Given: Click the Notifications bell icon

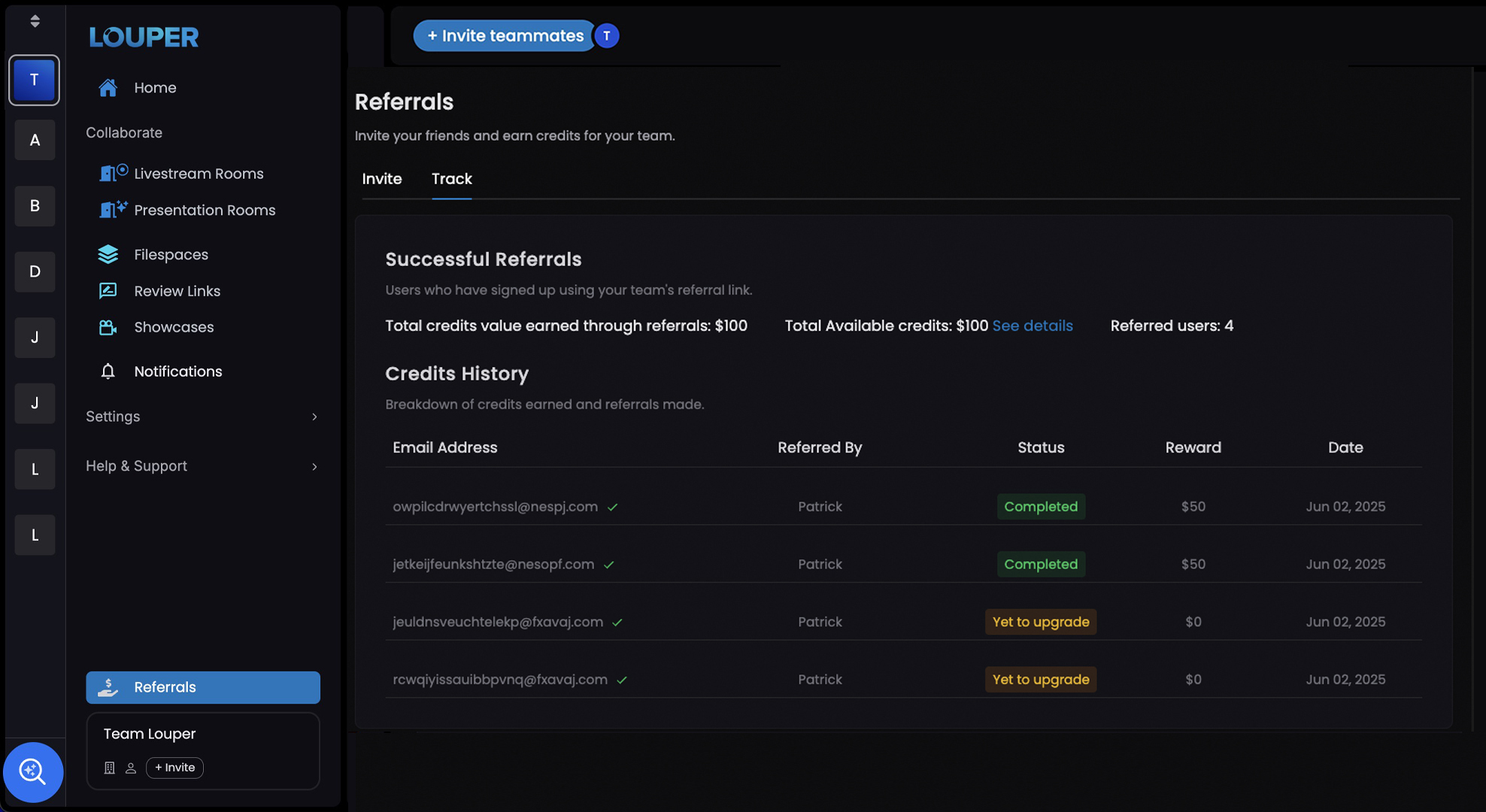Looking at the screenshot, I should tap(108, 371).
